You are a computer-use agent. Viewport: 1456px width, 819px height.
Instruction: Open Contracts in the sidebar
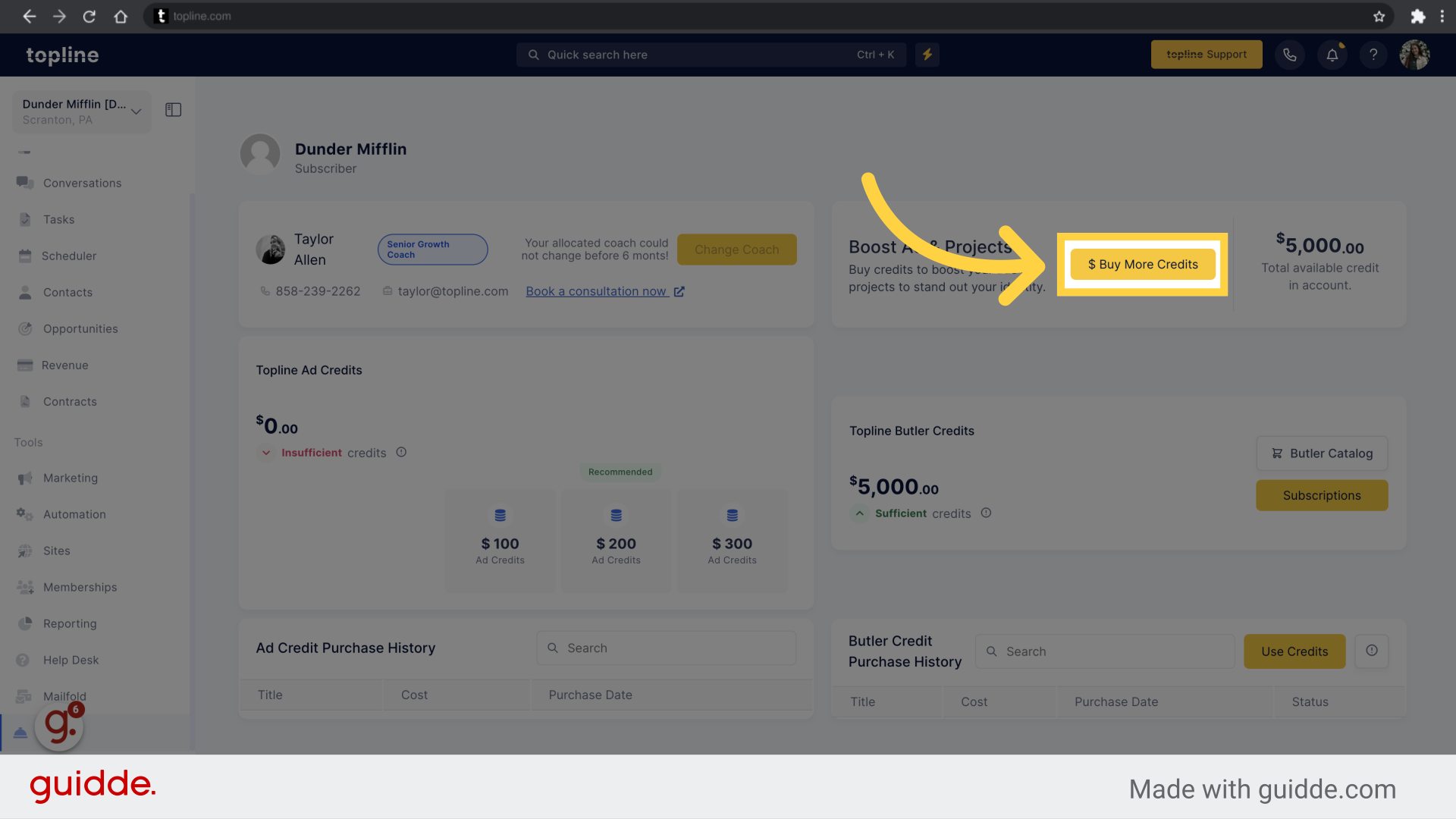70,401
